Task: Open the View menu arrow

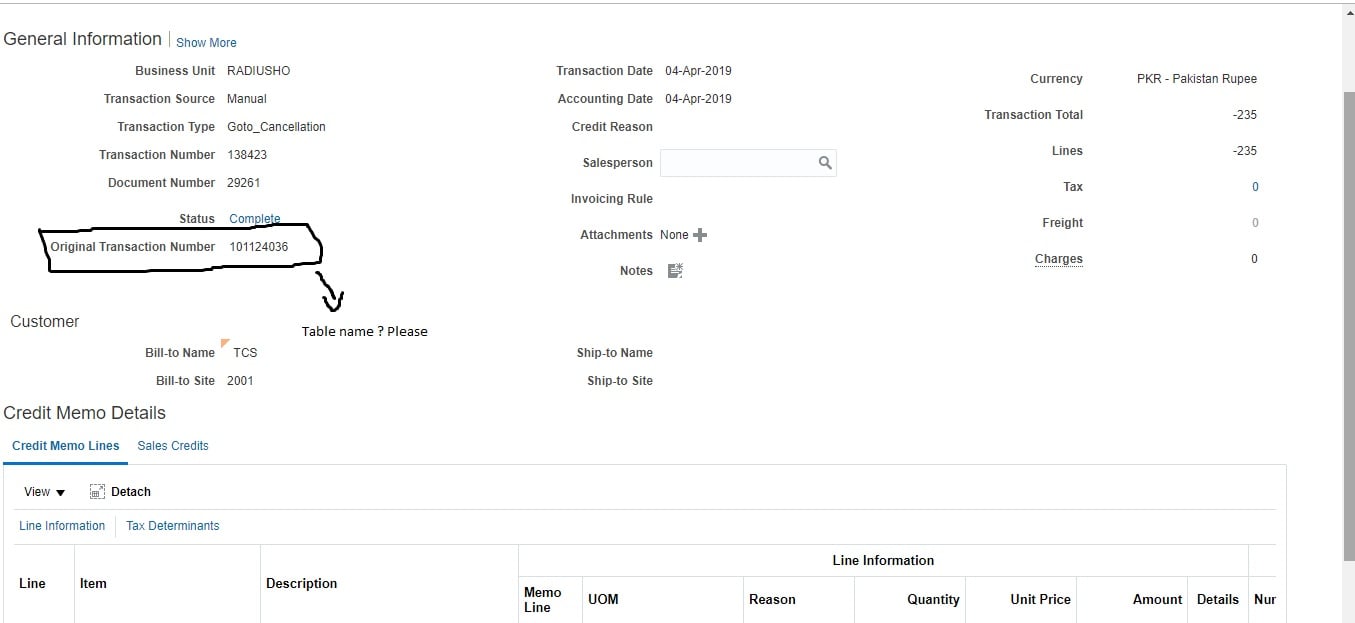Action: 58,492
